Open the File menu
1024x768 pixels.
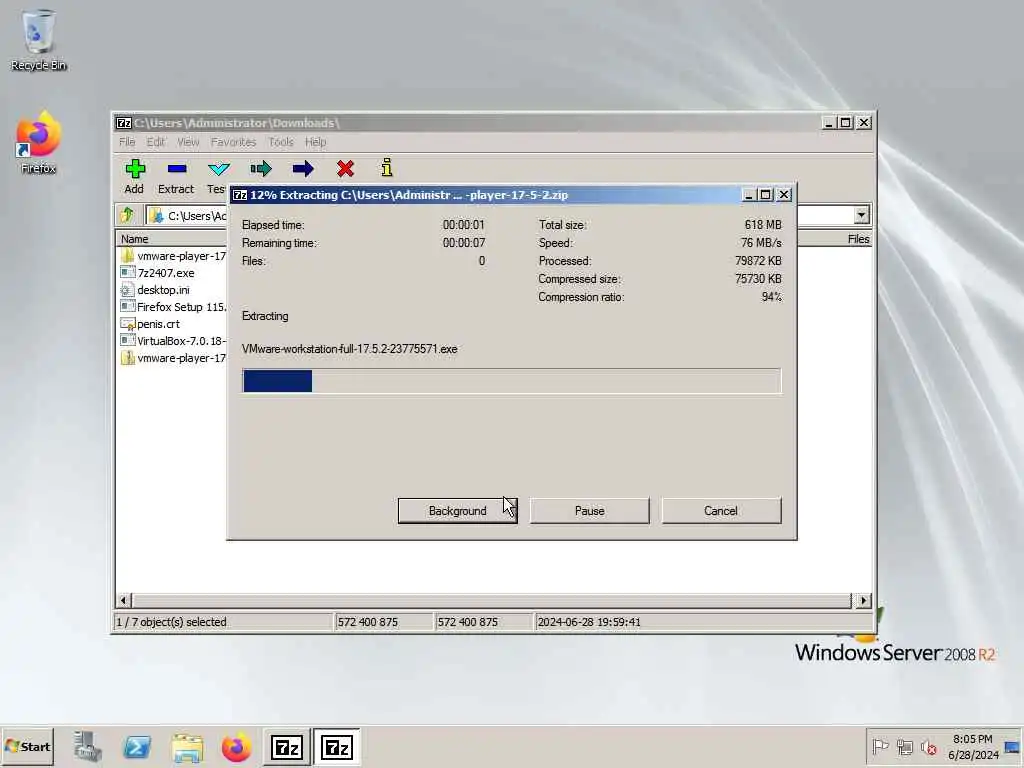[127, 142]
